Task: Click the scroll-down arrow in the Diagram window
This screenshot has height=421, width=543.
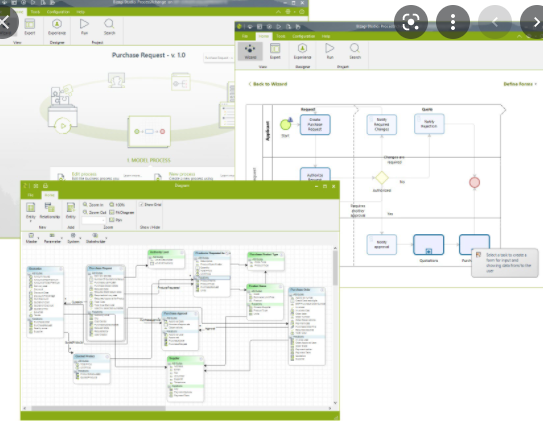Action: point(335,403)
